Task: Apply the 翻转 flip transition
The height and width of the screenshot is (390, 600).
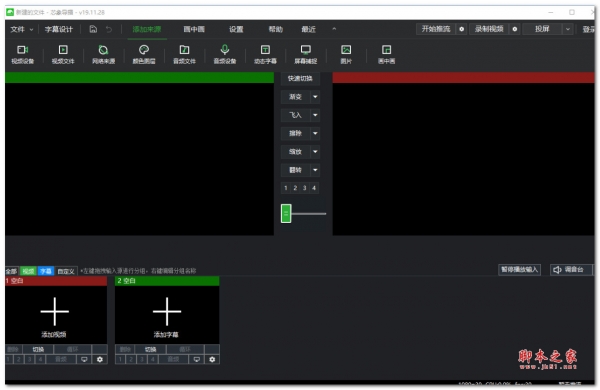Action: click(x=295, y=170)
